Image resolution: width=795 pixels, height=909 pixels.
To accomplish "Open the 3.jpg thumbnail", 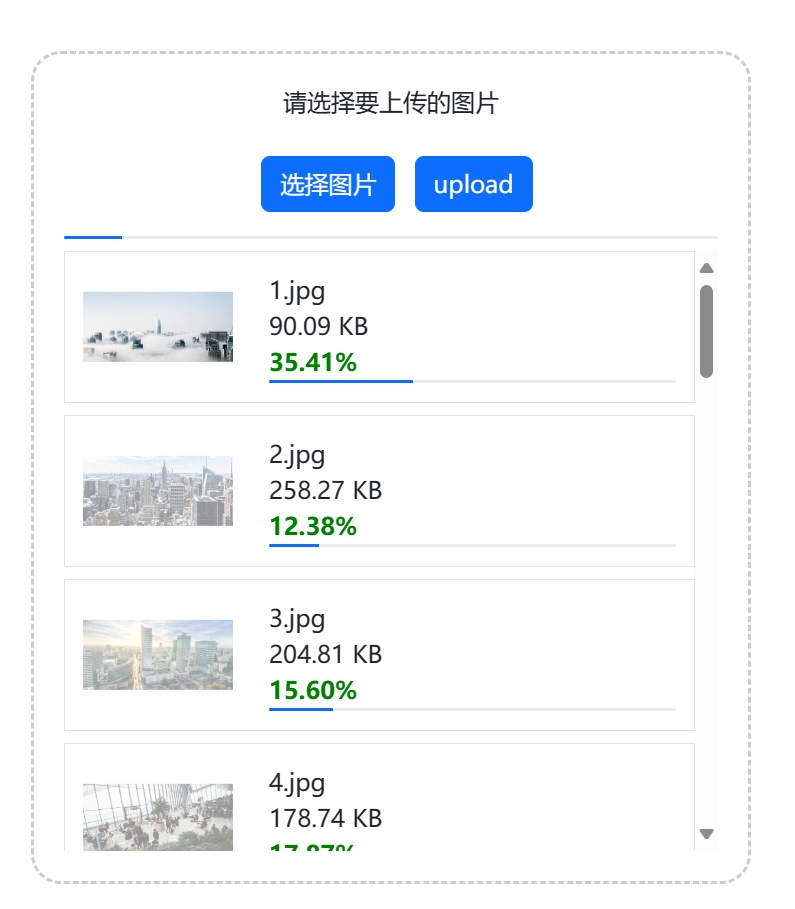I will [x=158, y=655].
